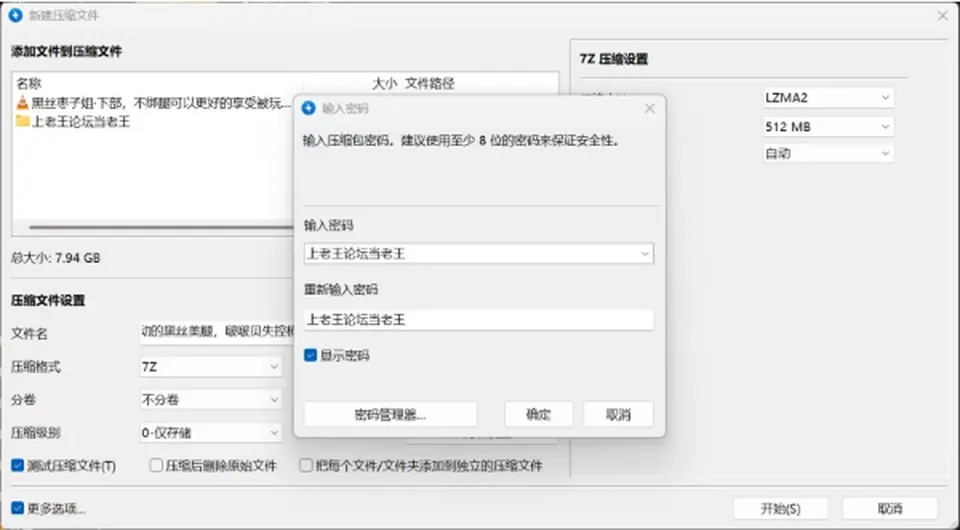Click the 大小 column header

pyautogui.click(x=384, y=83)
